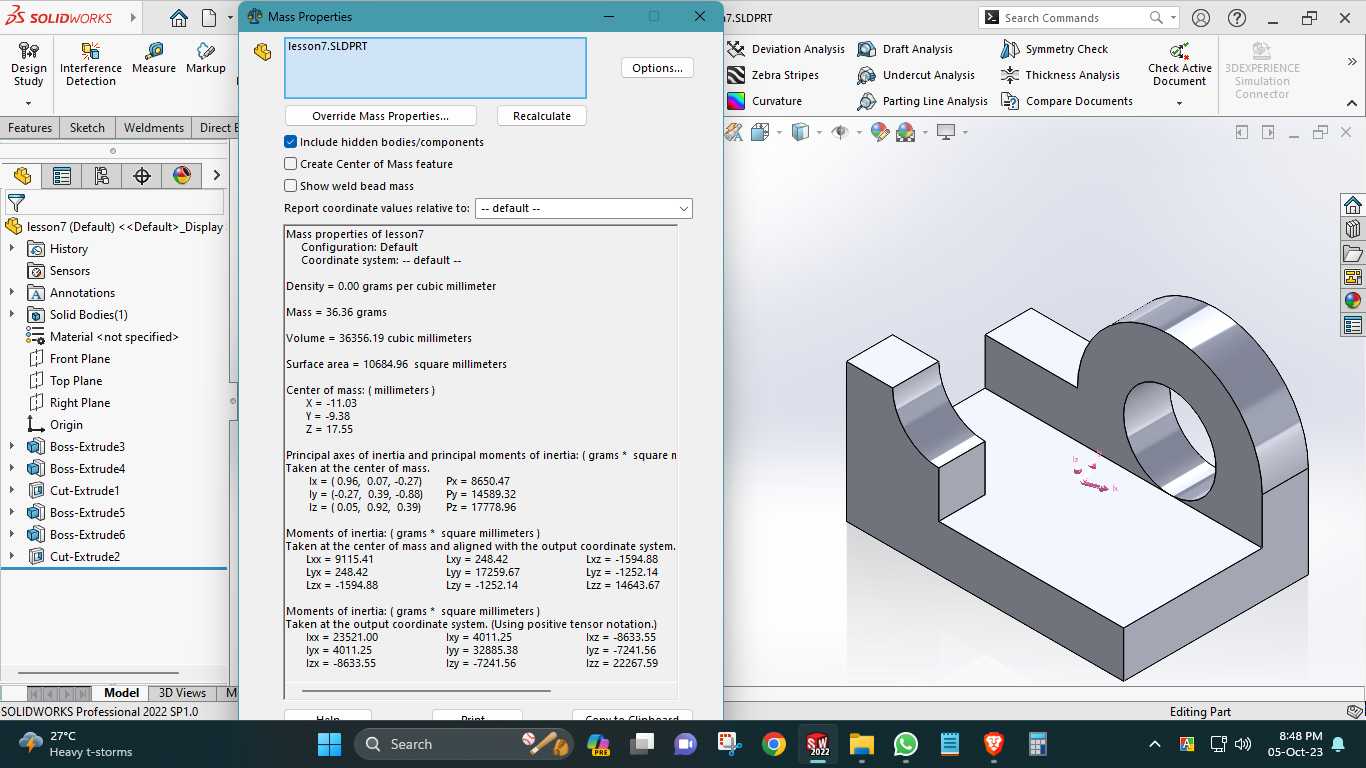Open the PropertyManager tab
The width and height of the screenshot is (1366, 768).
point(62,176)
